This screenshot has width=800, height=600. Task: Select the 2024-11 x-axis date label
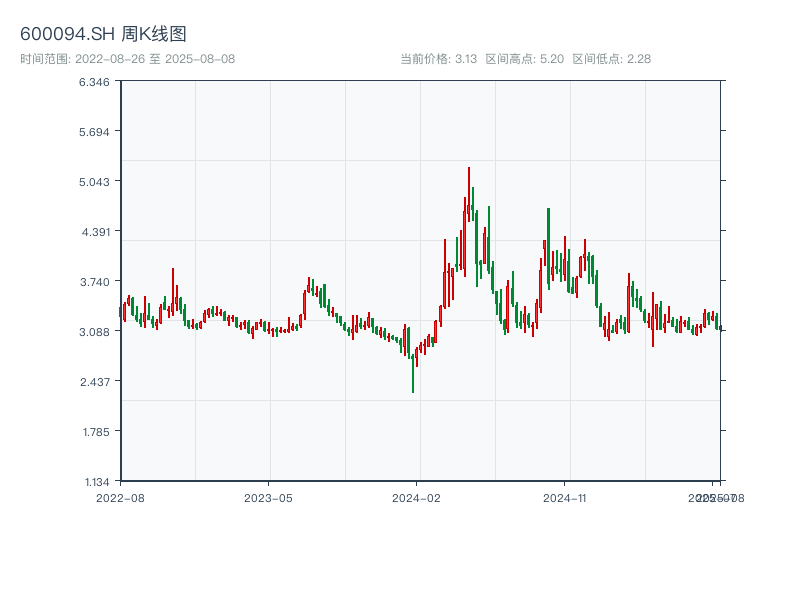click(x=565, y=497)
